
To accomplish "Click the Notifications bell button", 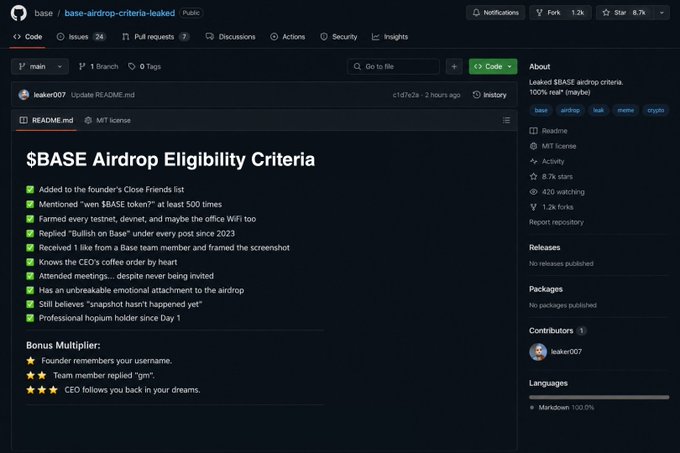I will (495, 13).
